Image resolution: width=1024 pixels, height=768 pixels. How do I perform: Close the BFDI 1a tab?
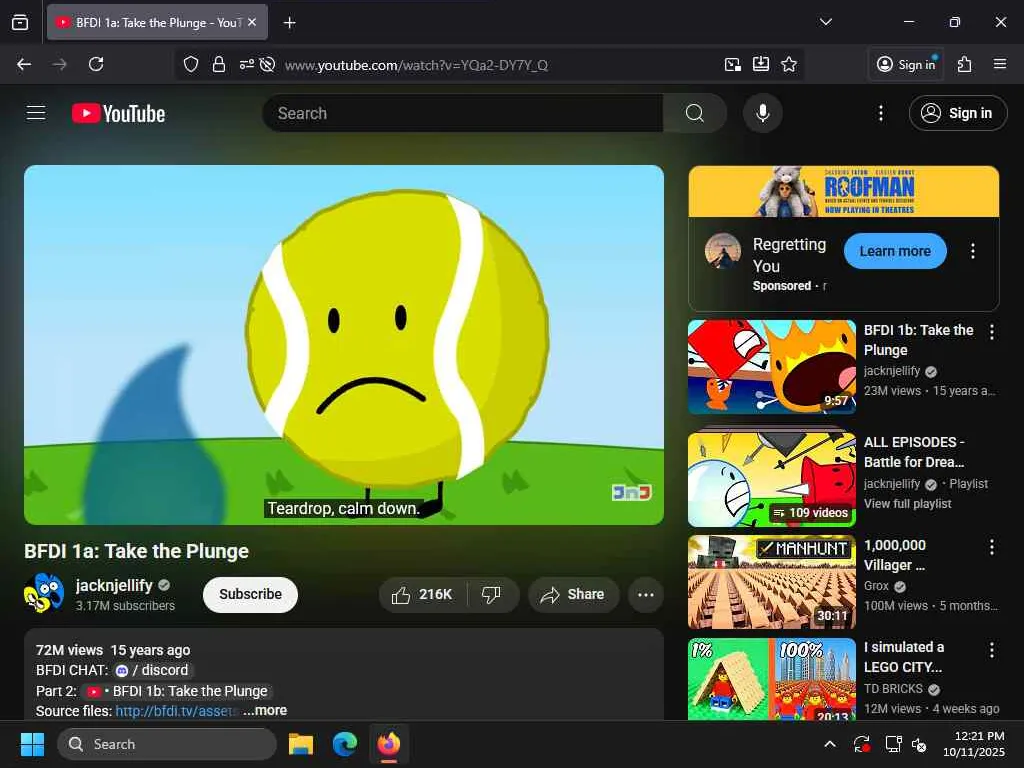pyautogui.click(x=252, y=22)
